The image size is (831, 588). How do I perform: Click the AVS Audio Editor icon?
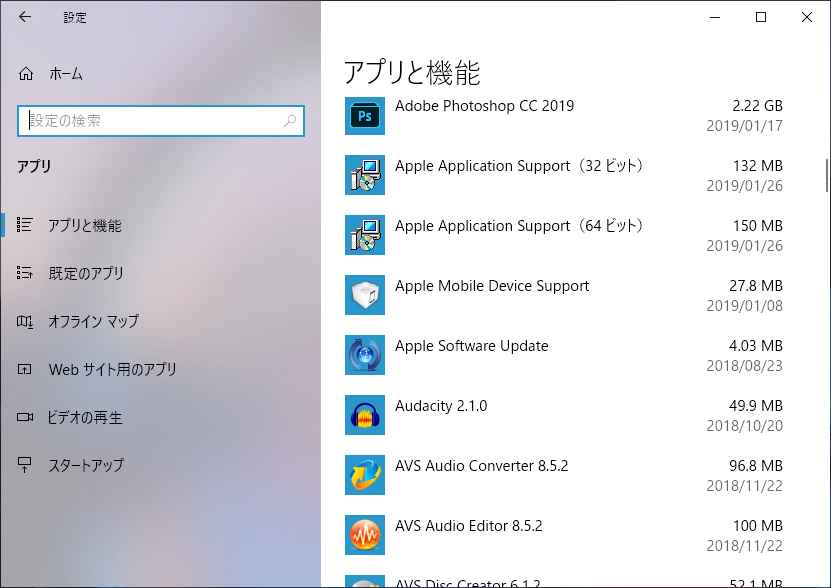coord(365,534)
